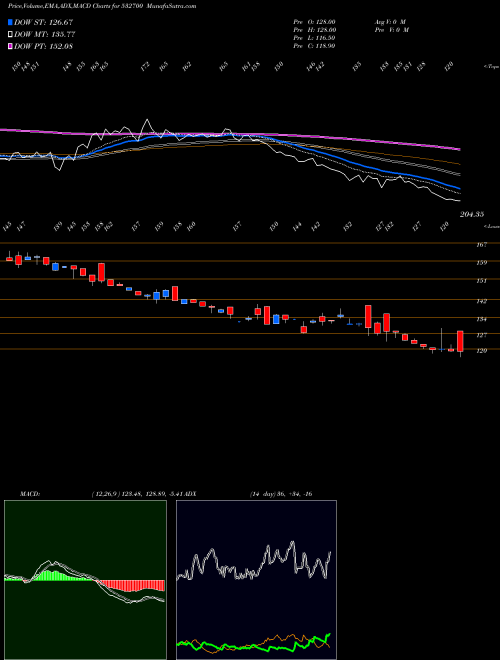500x660 pixels.
Task: Click the 'Pre C: 118.90' close value
Action: (314, 46)
